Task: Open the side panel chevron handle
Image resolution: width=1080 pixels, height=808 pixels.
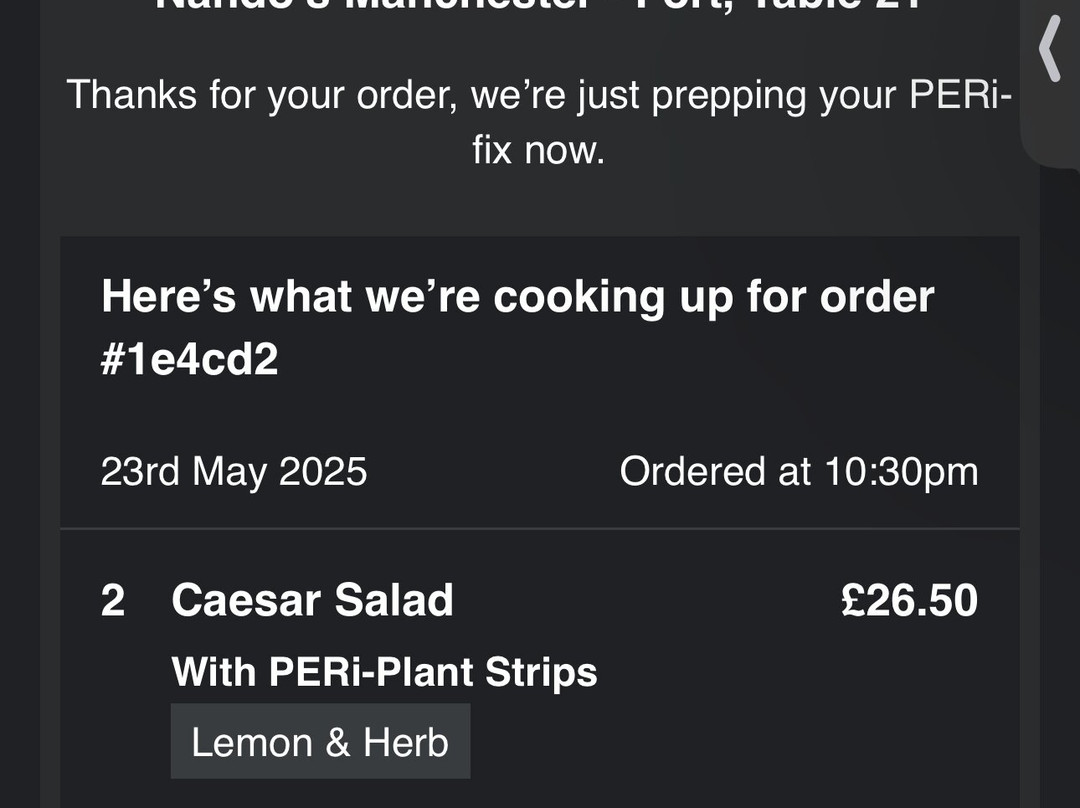Action: click(1050, 52)
